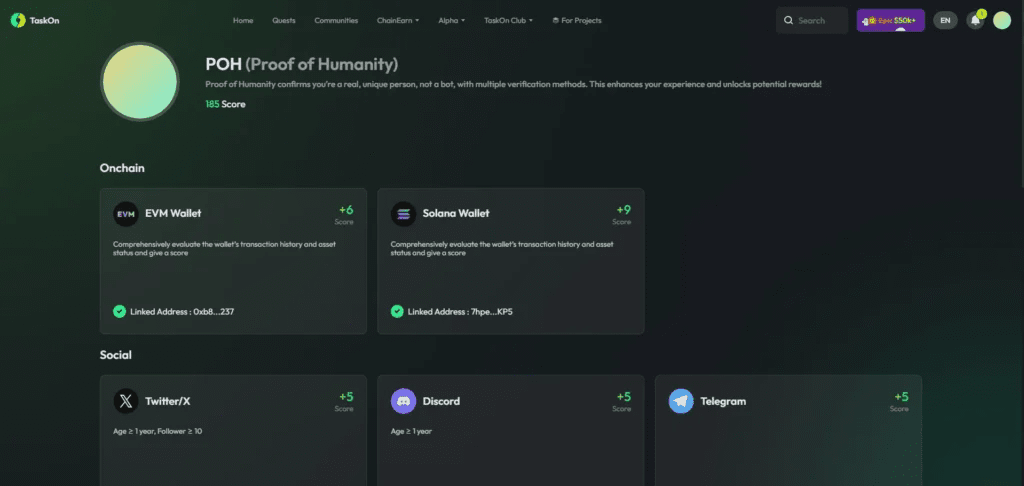This screenshot has width=1024, height=486.
Task: Click the EVM Wallet icon
Action: tap(126, 213)
